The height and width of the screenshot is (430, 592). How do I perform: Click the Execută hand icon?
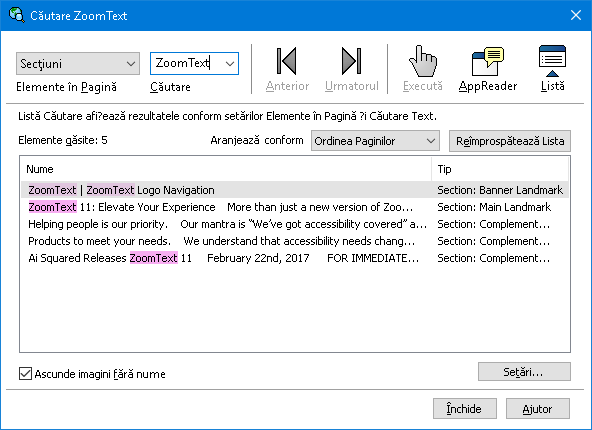pos(423,61)
